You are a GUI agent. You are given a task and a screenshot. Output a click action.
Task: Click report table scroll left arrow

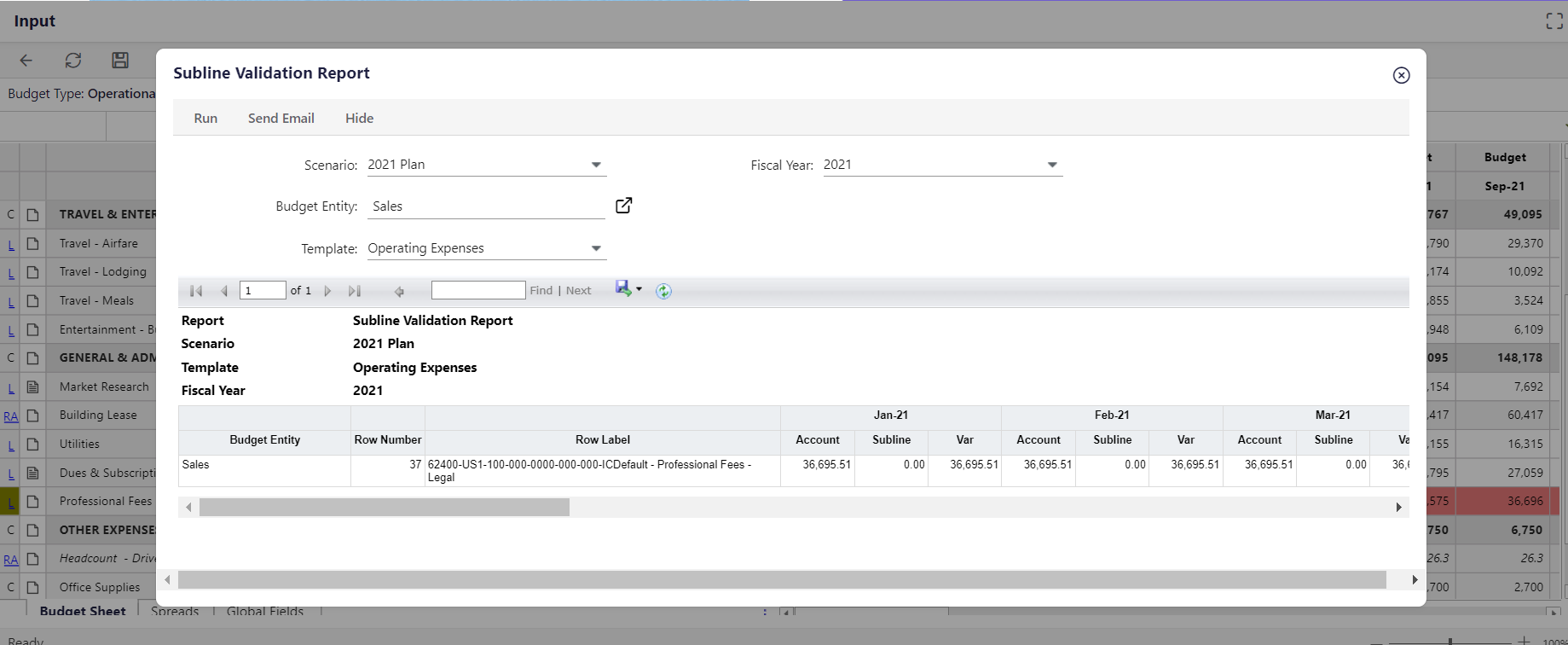[x=188, y=508]
